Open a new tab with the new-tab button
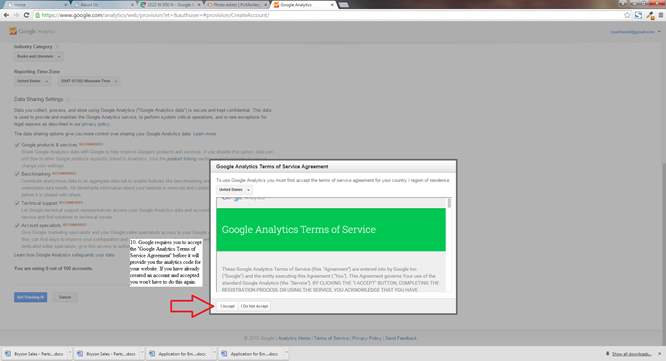The width and height of the screenshot is (666, 361). (x=344, y=5)
